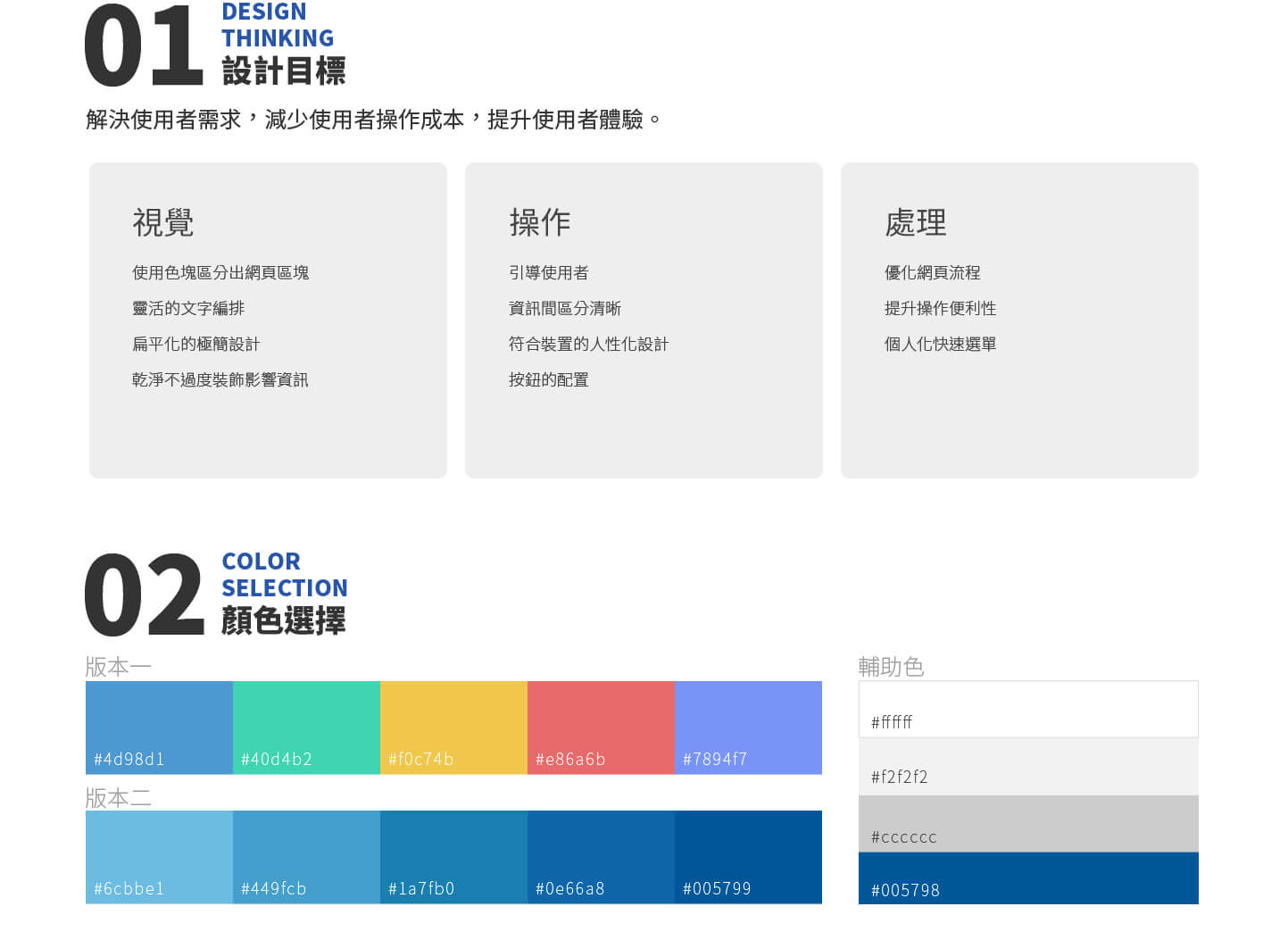Click the 版本一 palette label

pyautogui.click(x=118, y=667)
